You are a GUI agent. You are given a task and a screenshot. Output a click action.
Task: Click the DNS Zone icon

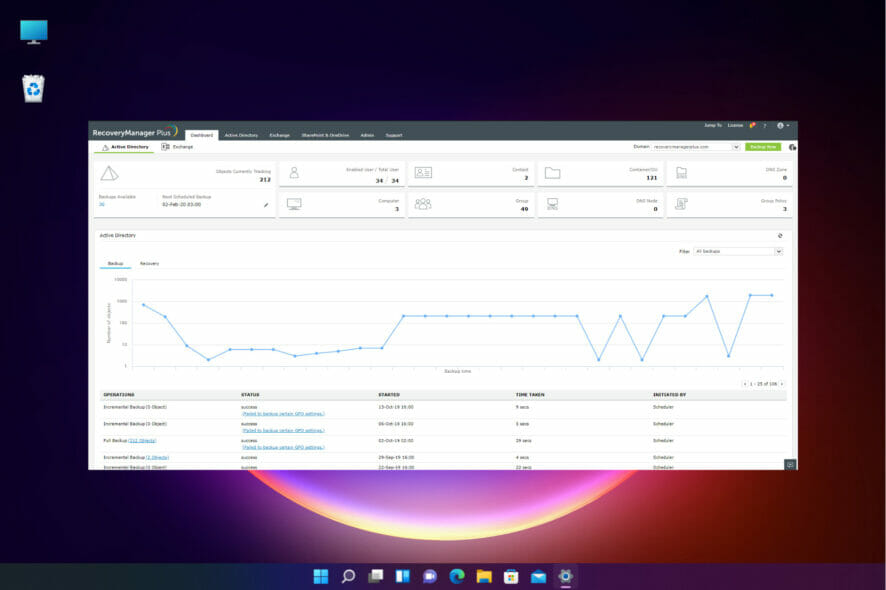click(x=681, y=173)
